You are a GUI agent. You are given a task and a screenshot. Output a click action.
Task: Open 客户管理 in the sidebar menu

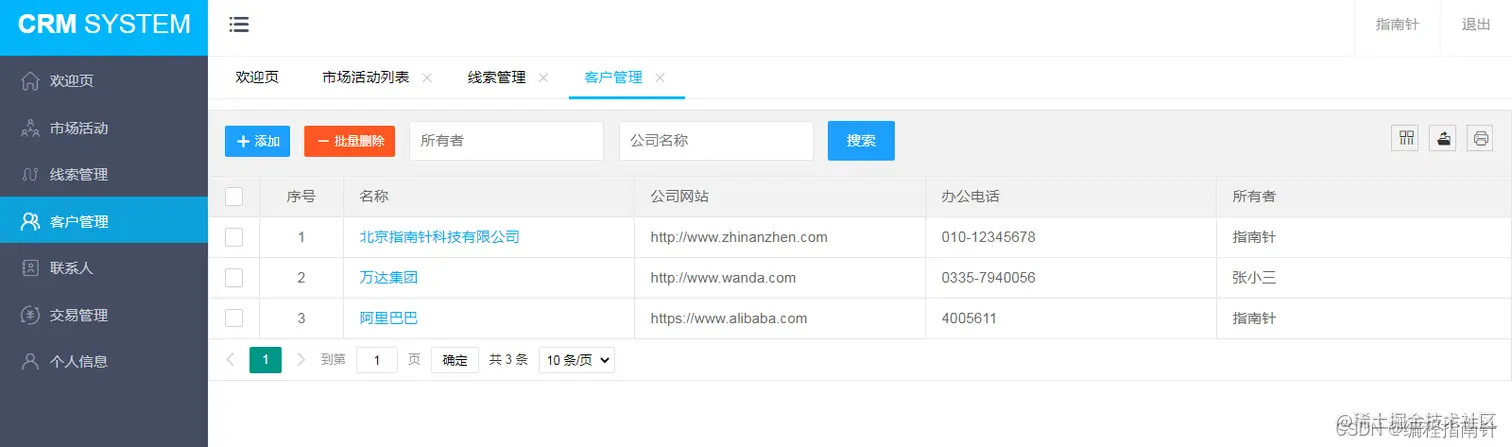[x=104, y=221]
